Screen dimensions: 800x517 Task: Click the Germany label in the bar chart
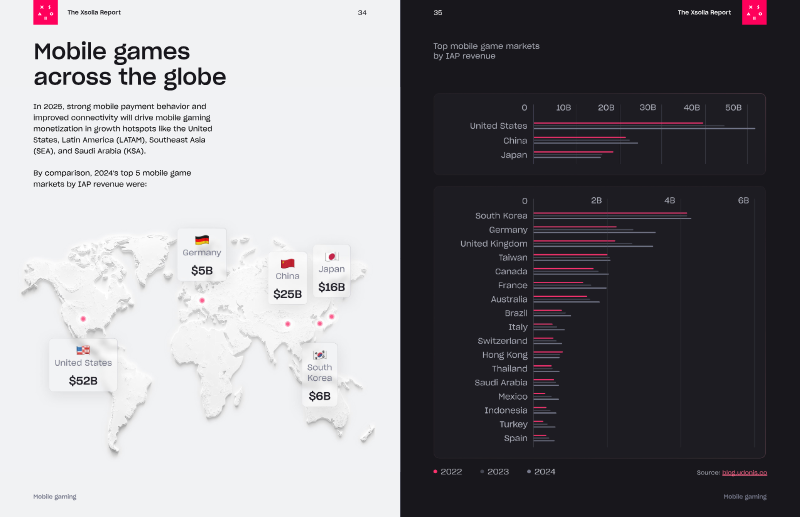508,230
